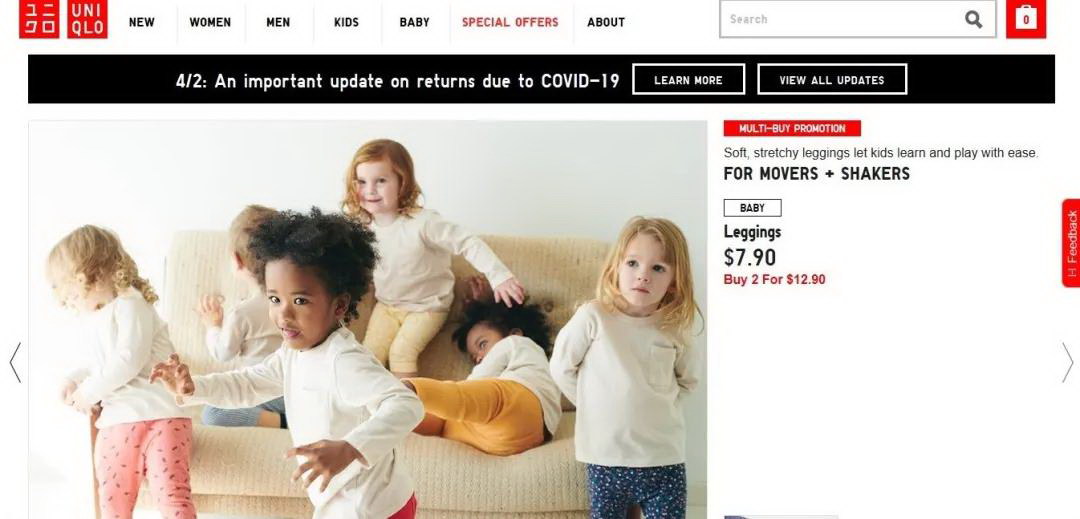Click the search magnifying glass icon
The height and width of the screenshot is (519, 1080).
tap(973, 19)
